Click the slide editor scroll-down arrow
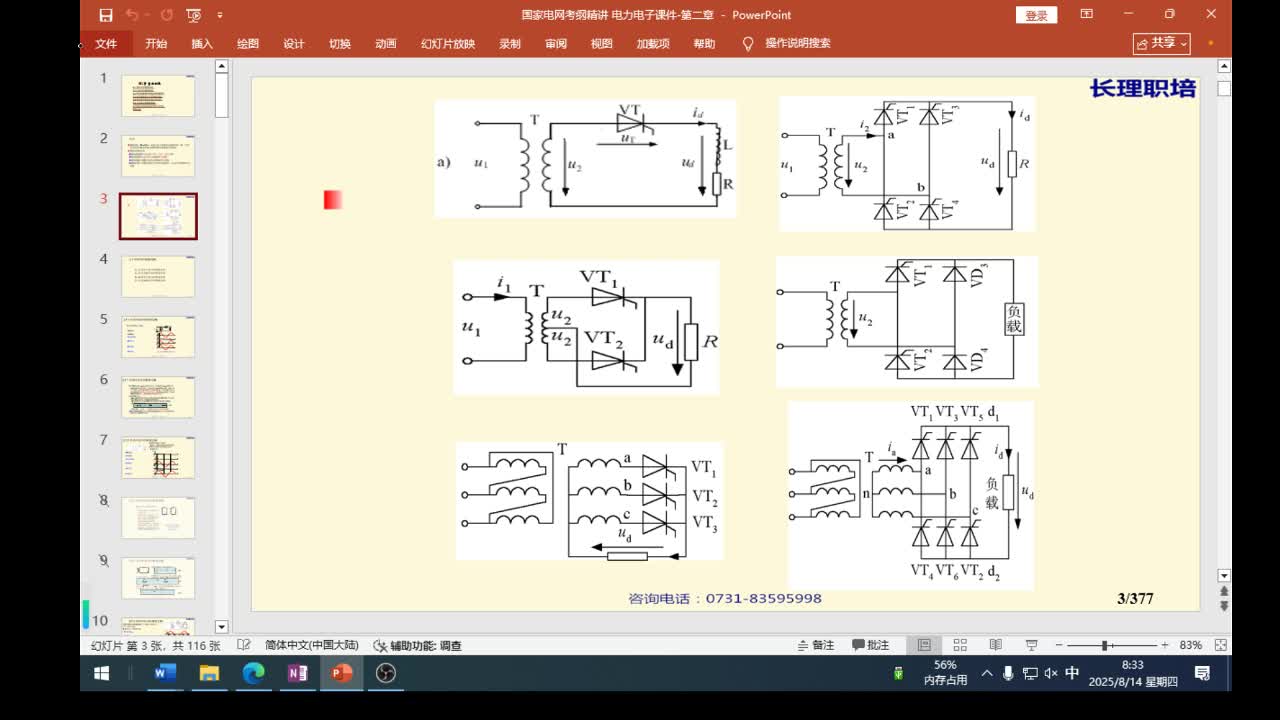The image size is (1280, 720). click(1223, 576)
